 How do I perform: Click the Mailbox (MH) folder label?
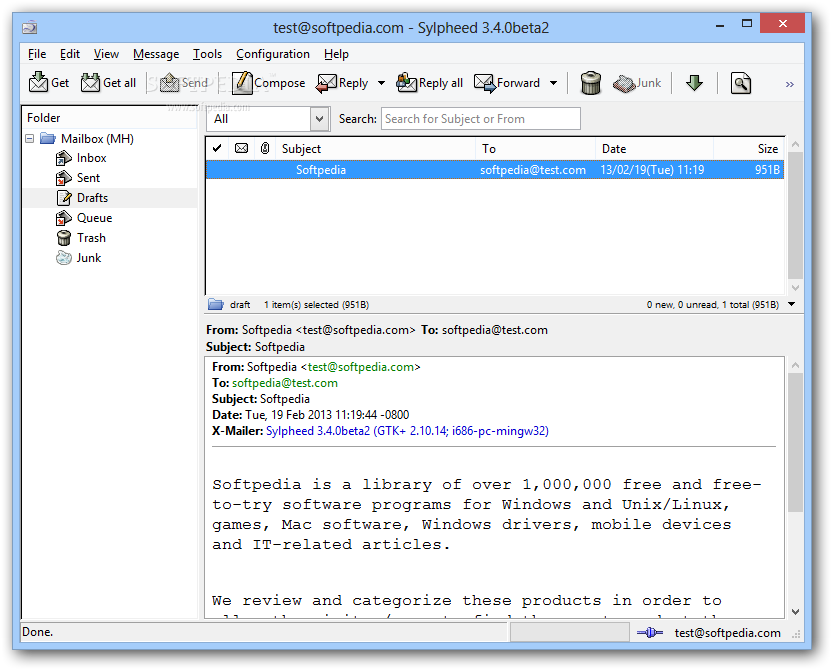click(97, 138)
